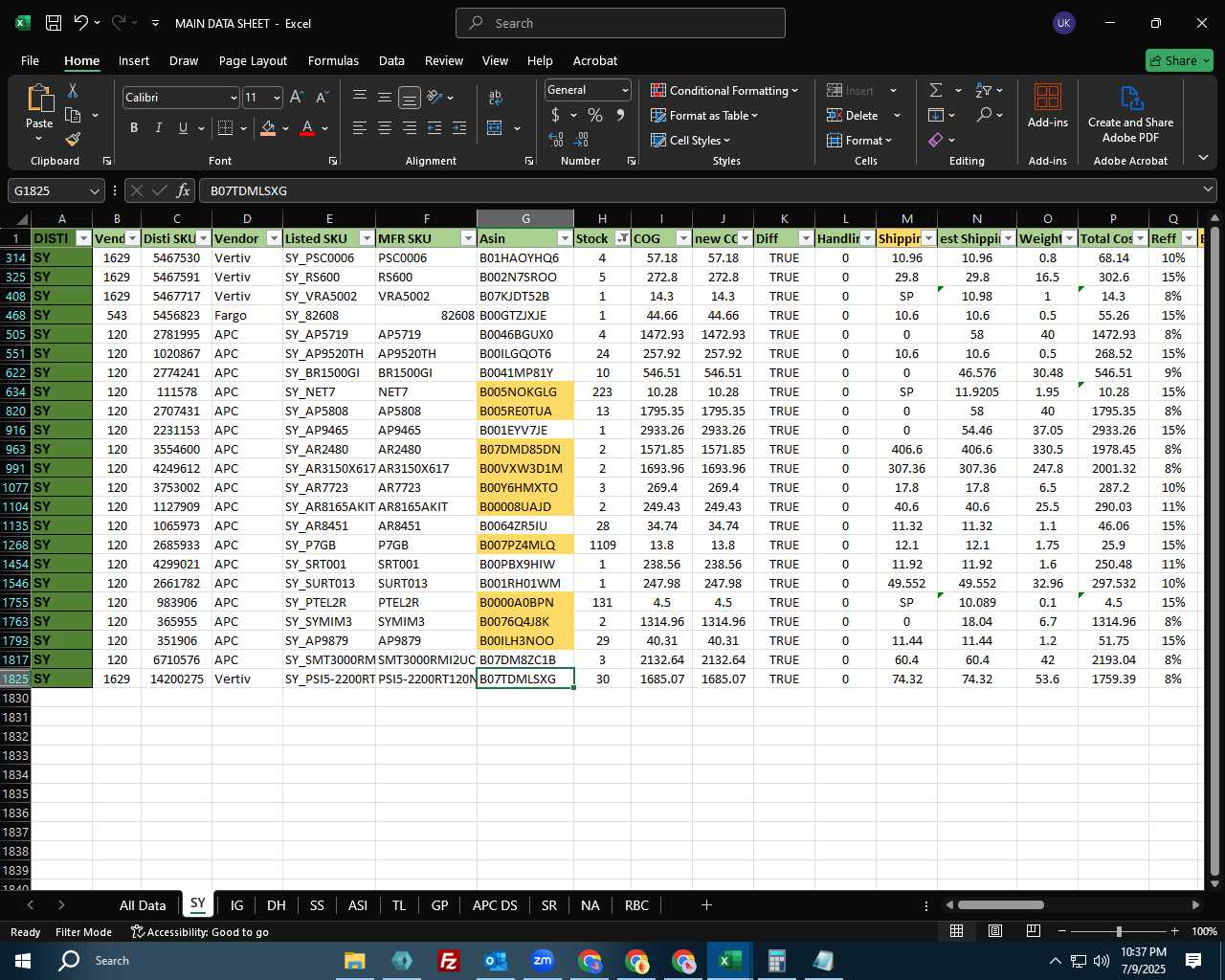
Task: Open the File menu
Action: 30,60
